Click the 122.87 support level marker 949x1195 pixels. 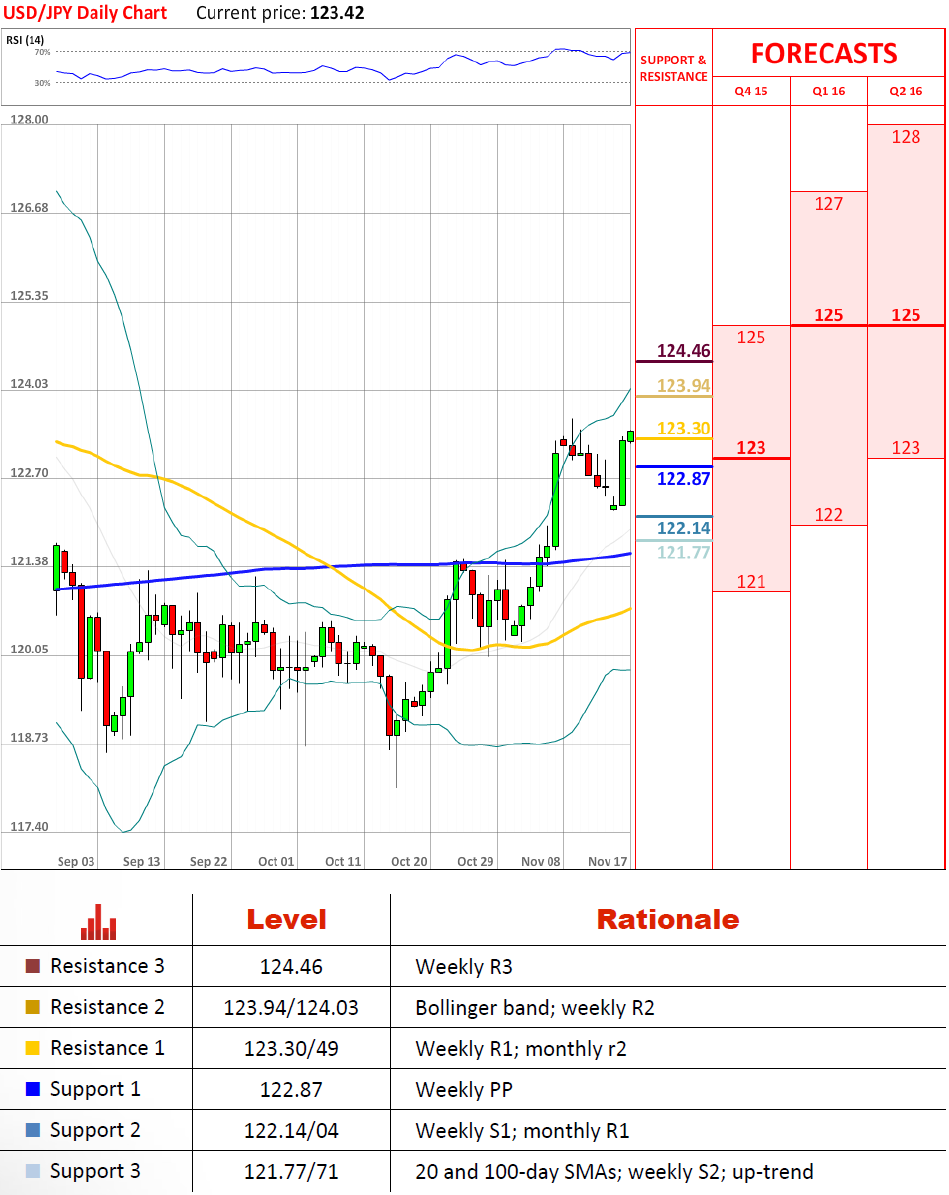tap(683, 479)
